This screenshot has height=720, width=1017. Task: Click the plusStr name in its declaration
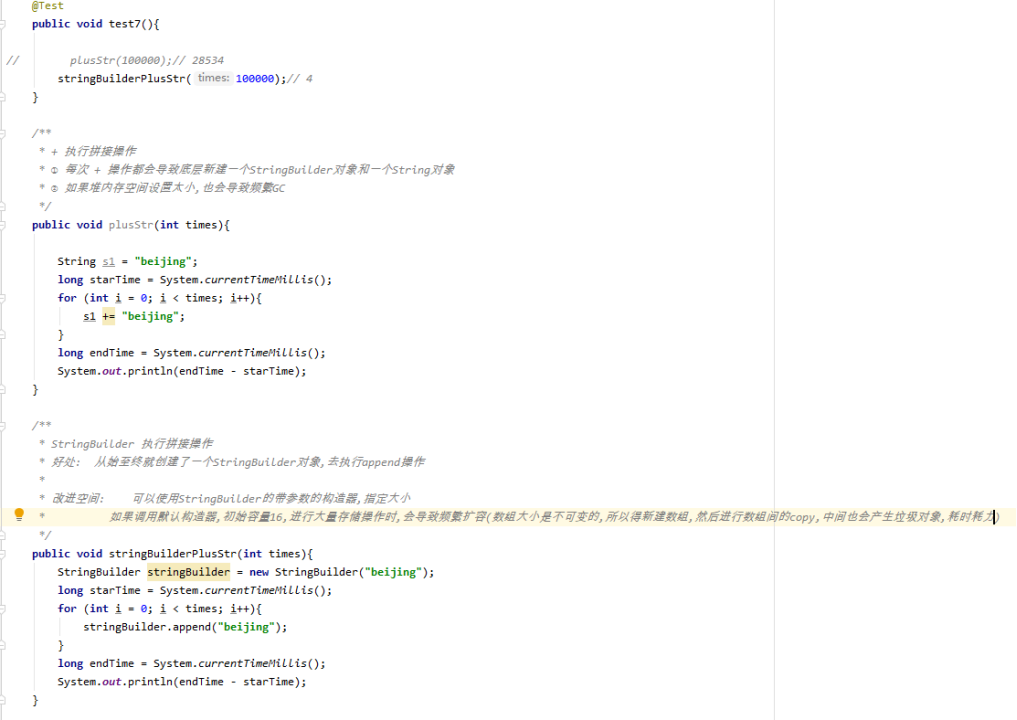[131, 225]
